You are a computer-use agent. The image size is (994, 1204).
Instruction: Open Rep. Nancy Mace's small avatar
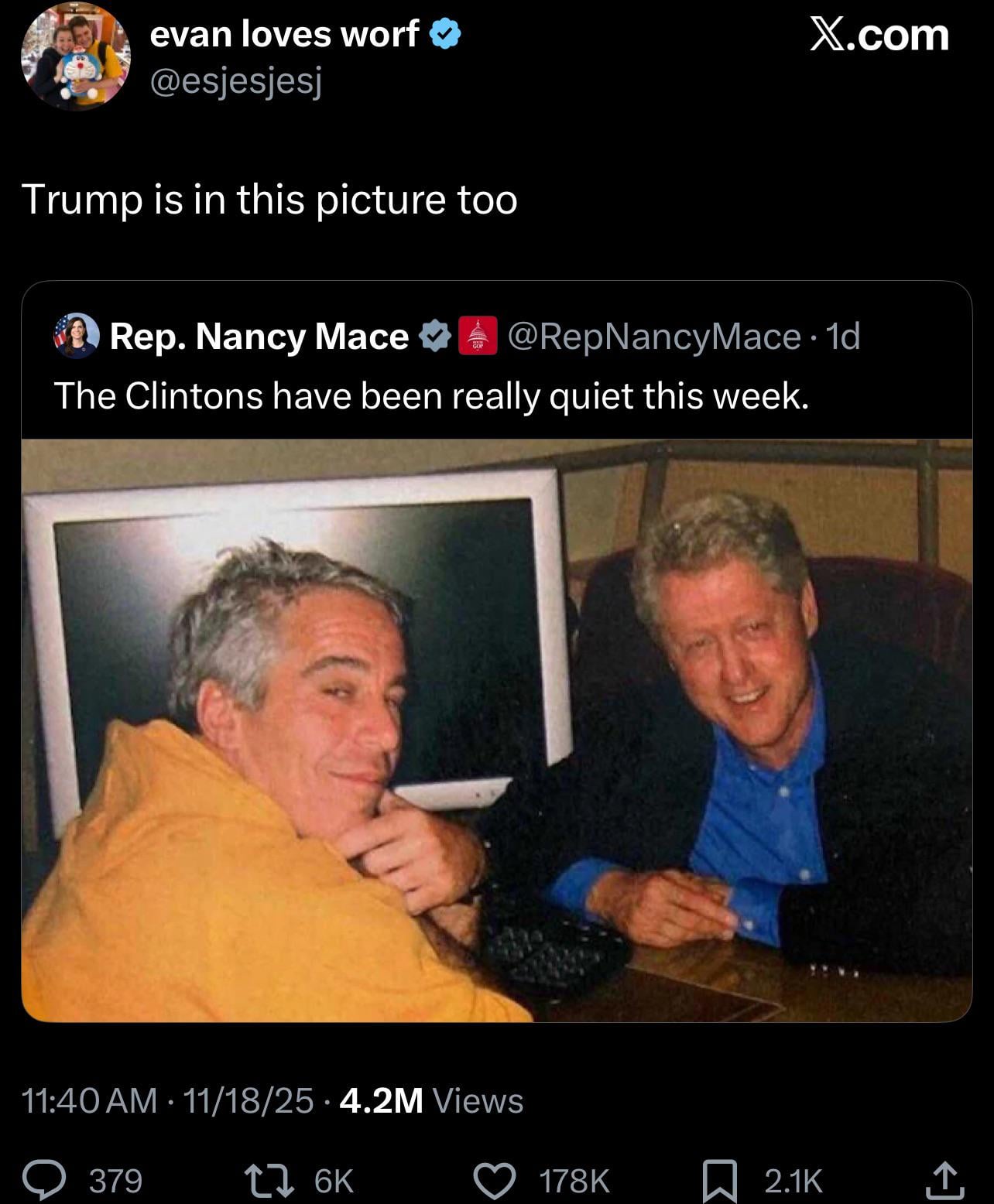point(76,336)
